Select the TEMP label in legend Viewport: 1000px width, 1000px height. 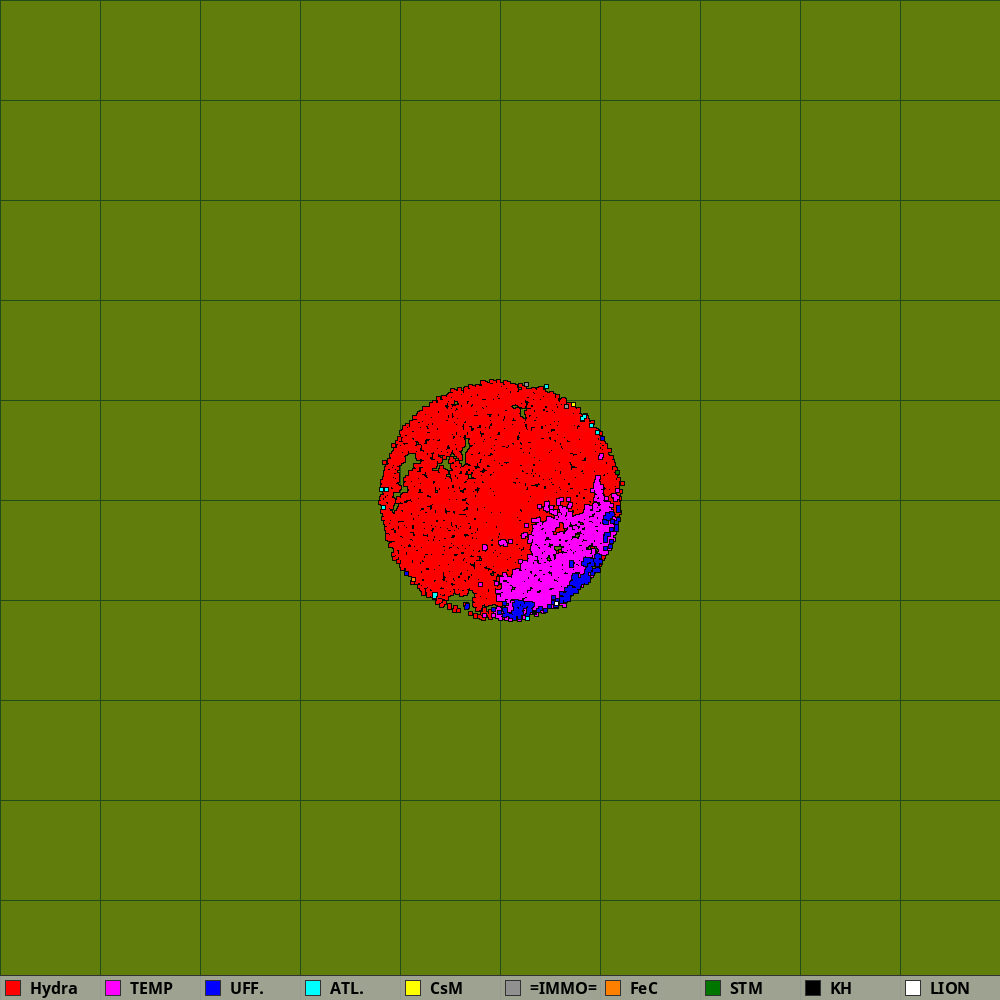pyautogui.click(x=151, y=989)
